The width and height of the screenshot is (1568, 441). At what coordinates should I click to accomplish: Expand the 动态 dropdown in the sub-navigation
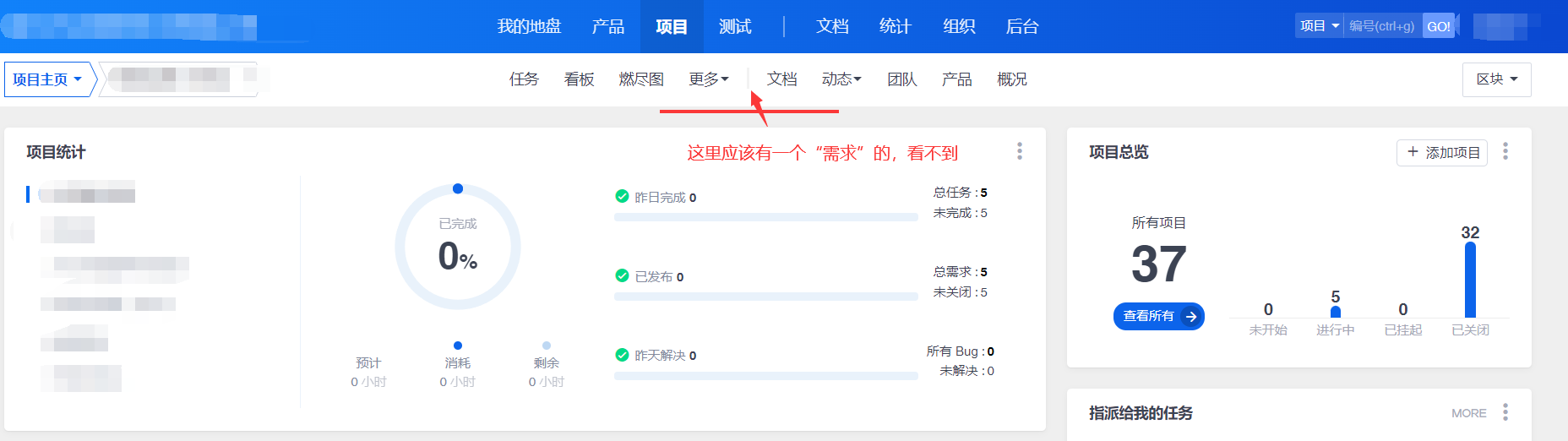click(x=841, y=79)
